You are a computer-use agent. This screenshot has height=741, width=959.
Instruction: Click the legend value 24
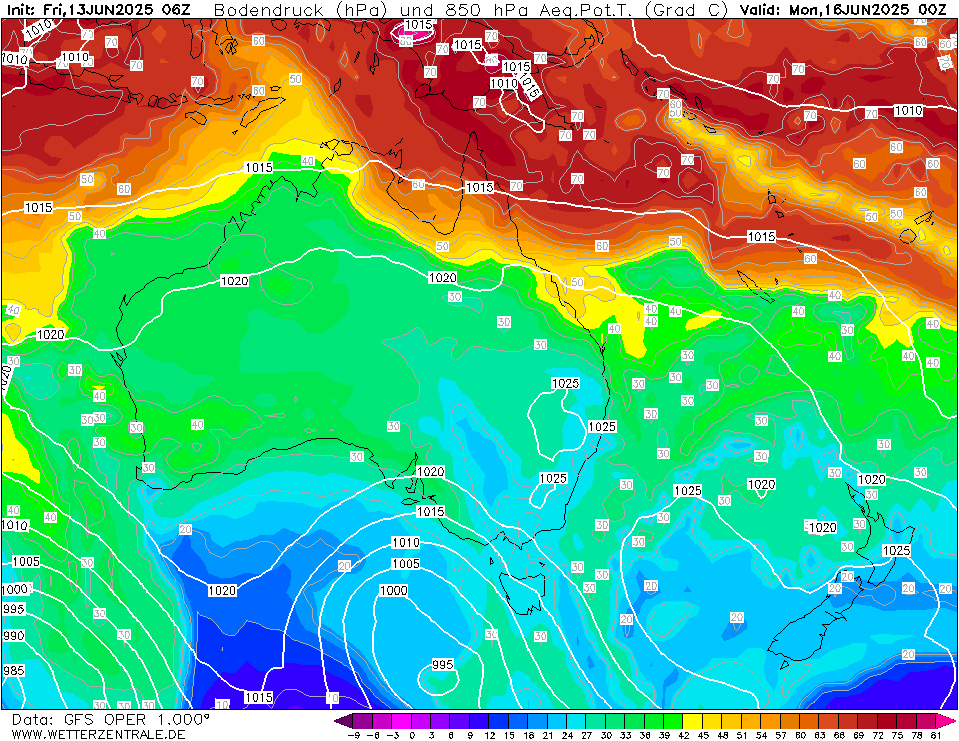(568, 735)
